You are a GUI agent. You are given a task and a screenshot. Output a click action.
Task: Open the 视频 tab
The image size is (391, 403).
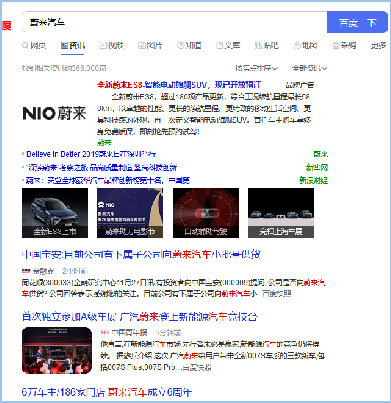pyautogui.click(x=112, y=45)
